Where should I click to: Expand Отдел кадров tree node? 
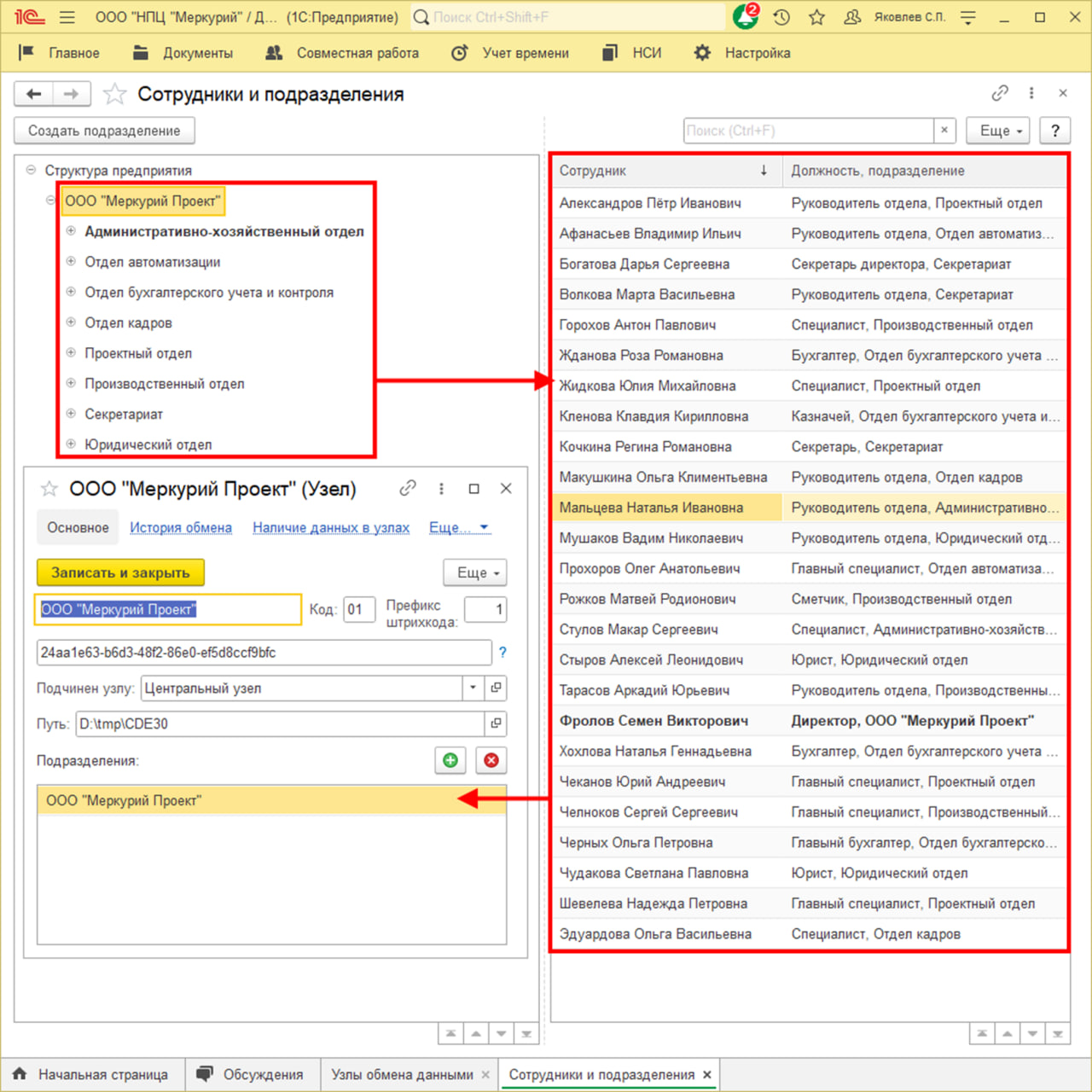pos(71,322)
